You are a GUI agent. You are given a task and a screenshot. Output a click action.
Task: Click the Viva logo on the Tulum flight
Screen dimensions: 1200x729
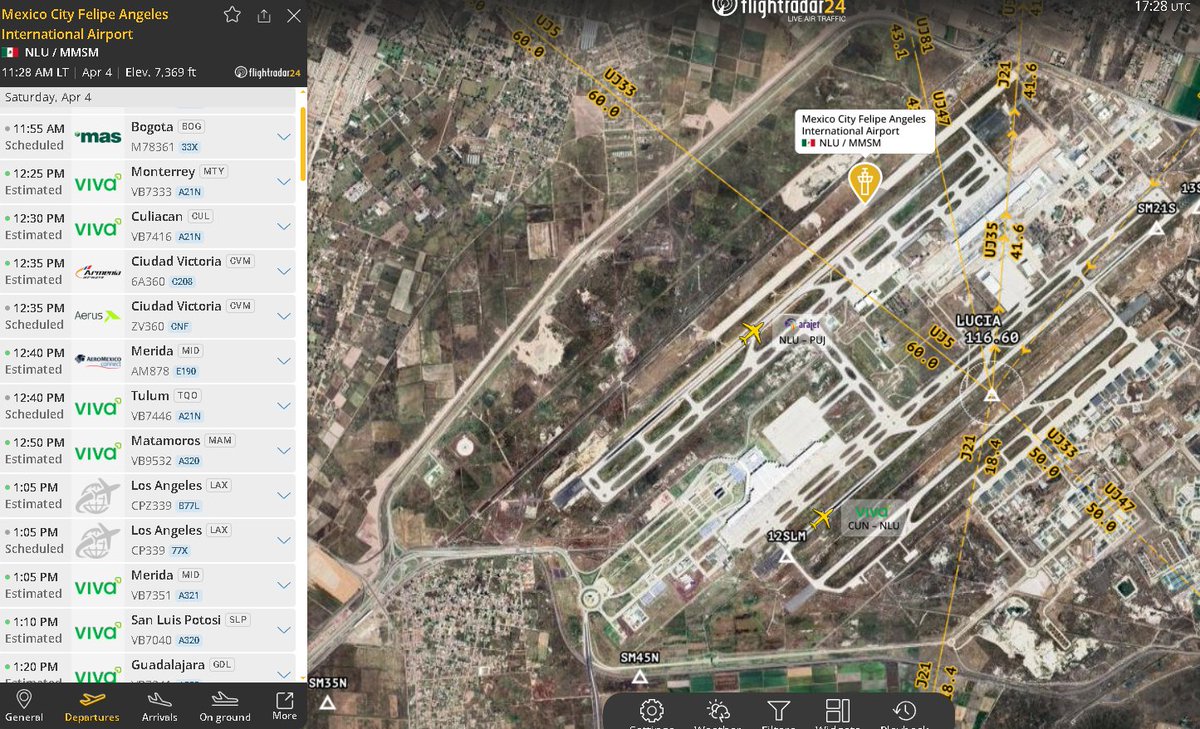click(x=98, y=408)
